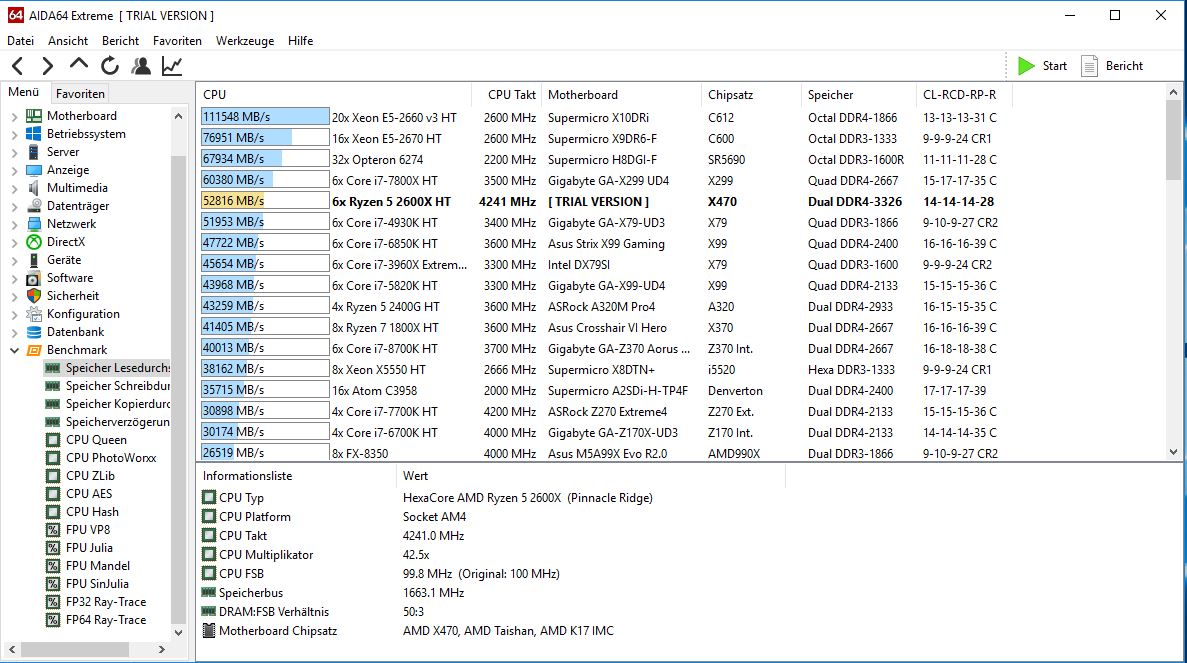
Task: Click the Motherboard tree icon
Action: [x=34, y=116]
